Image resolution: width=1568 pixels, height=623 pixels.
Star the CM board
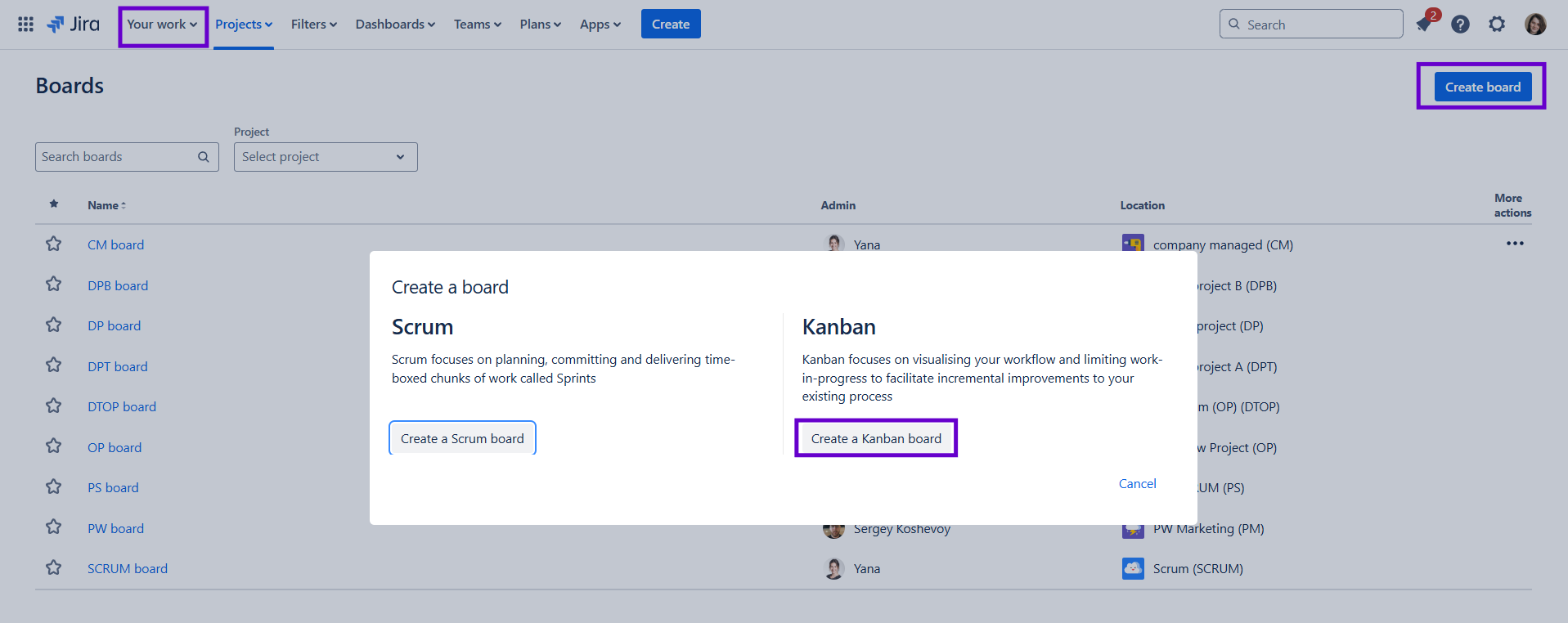tap(54, 244)
